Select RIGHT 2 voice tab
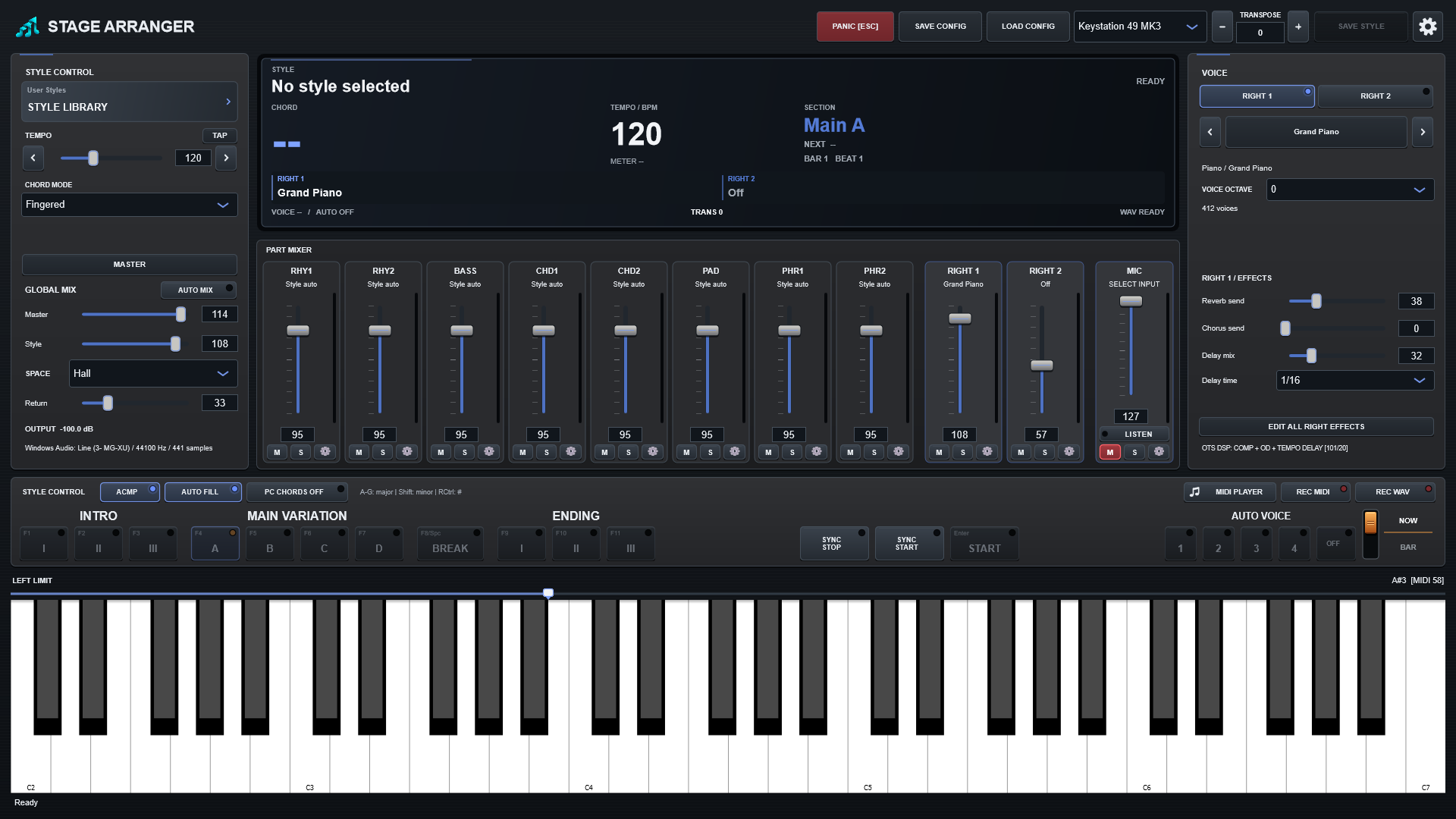 [x=1376, y=96]
